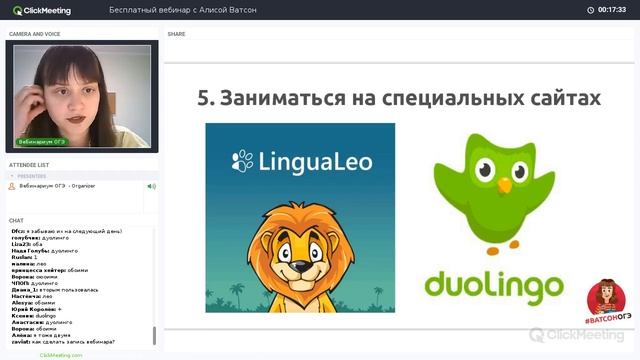The height and width of the screenshot is (360, 640).
Task: Click the 'SHARE' panel heading
Action: click(176, 34)
